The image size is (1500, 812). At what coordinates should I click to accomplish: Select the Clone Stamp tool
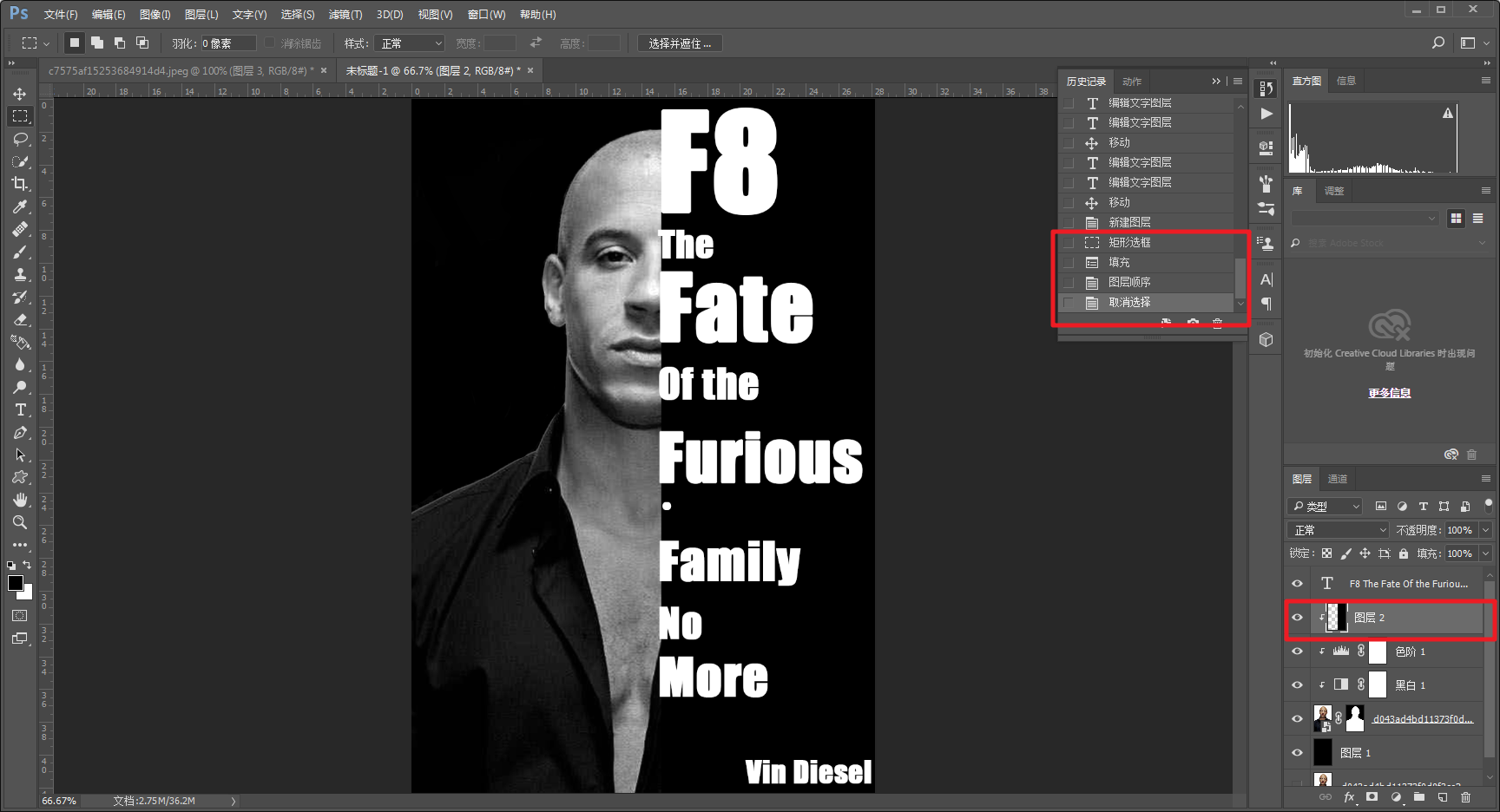click(19, 274)
